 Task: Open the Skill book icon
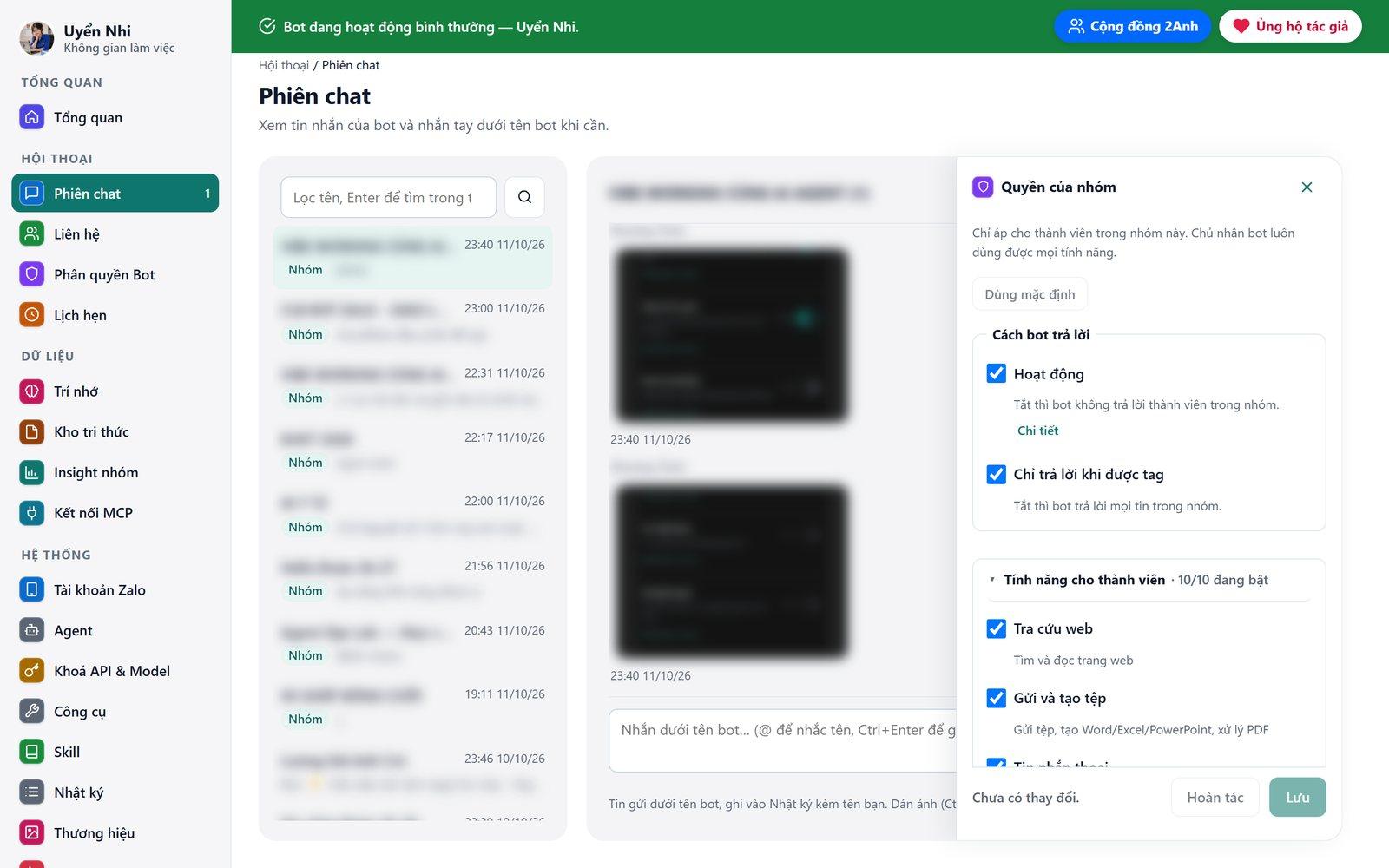[x=32, y=752]
